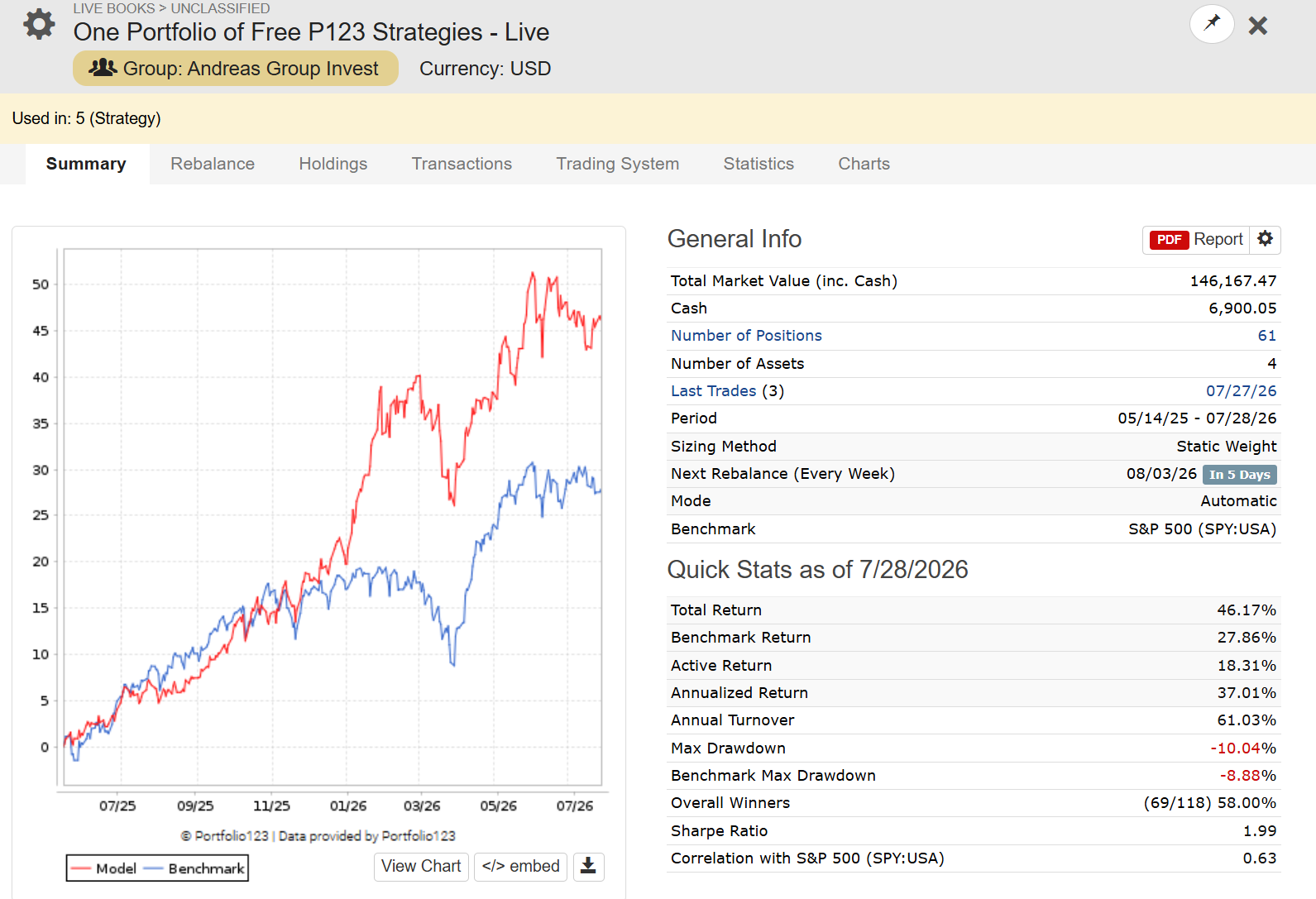Viewport: 1316px width, 899px height.
Task: Click the pin icon button
Action: click(x=1212, y=24)
